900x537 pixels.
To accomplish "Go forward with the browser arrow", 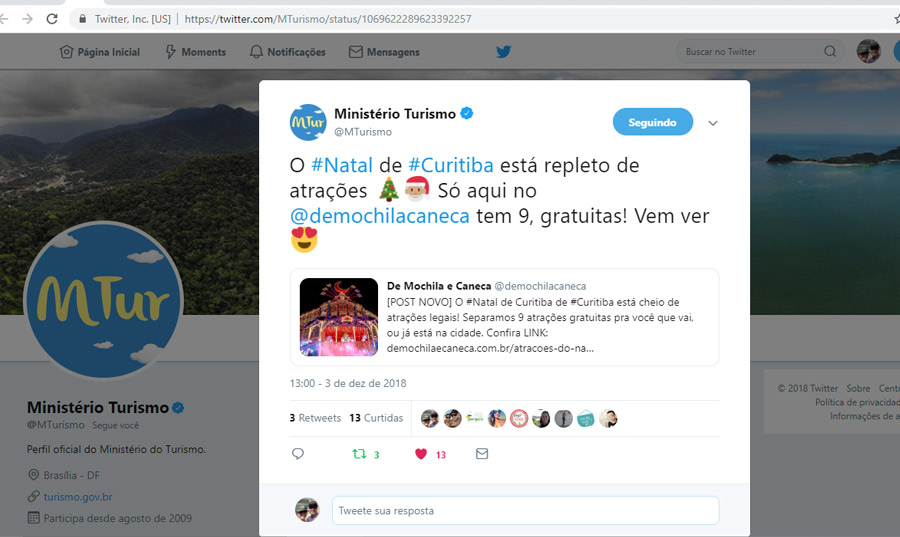I will pyautogui.click(x=28, y=19).
